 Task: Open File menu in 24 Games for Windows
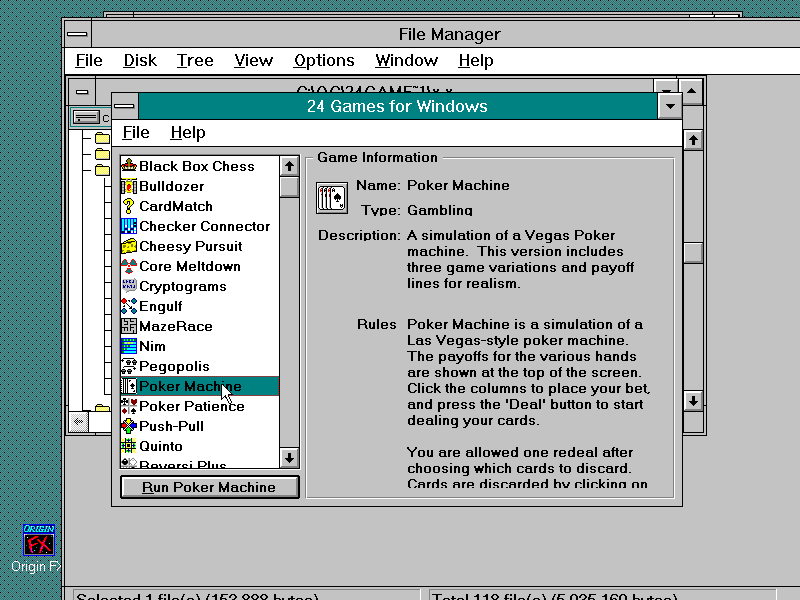pyautogui.click(x=136, y=133)
